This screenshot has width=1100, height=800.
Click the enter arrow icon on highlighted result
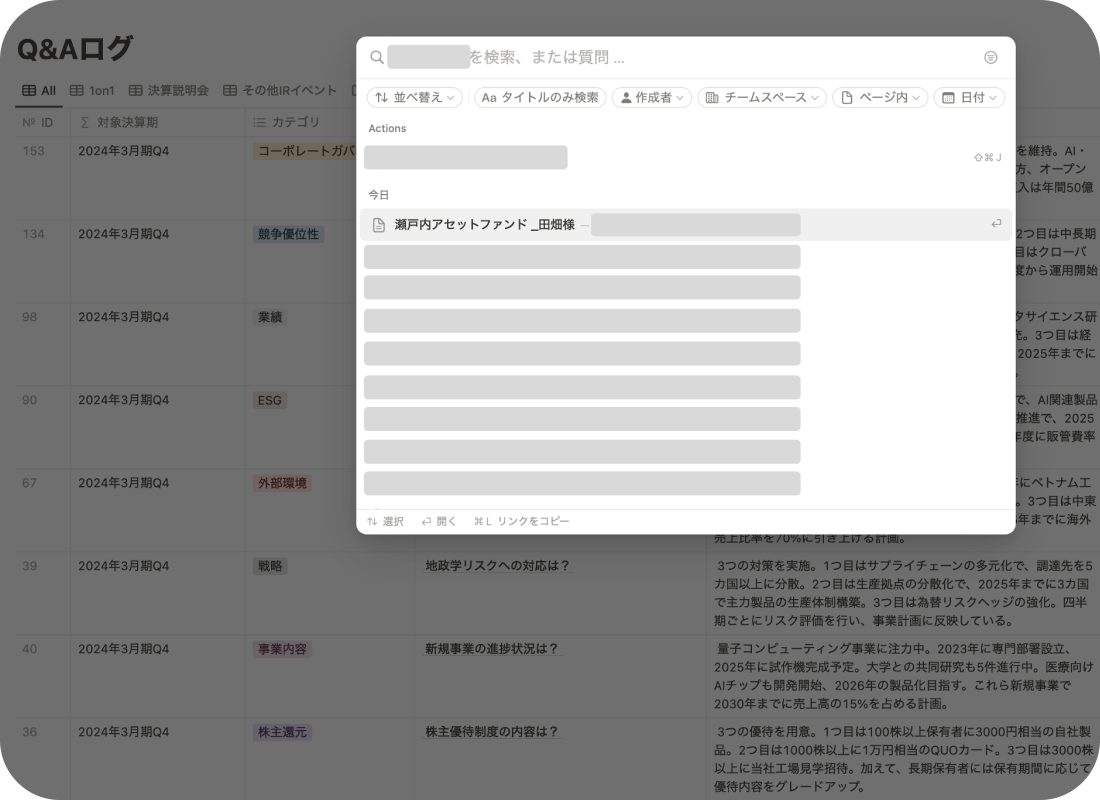(996, 224)
